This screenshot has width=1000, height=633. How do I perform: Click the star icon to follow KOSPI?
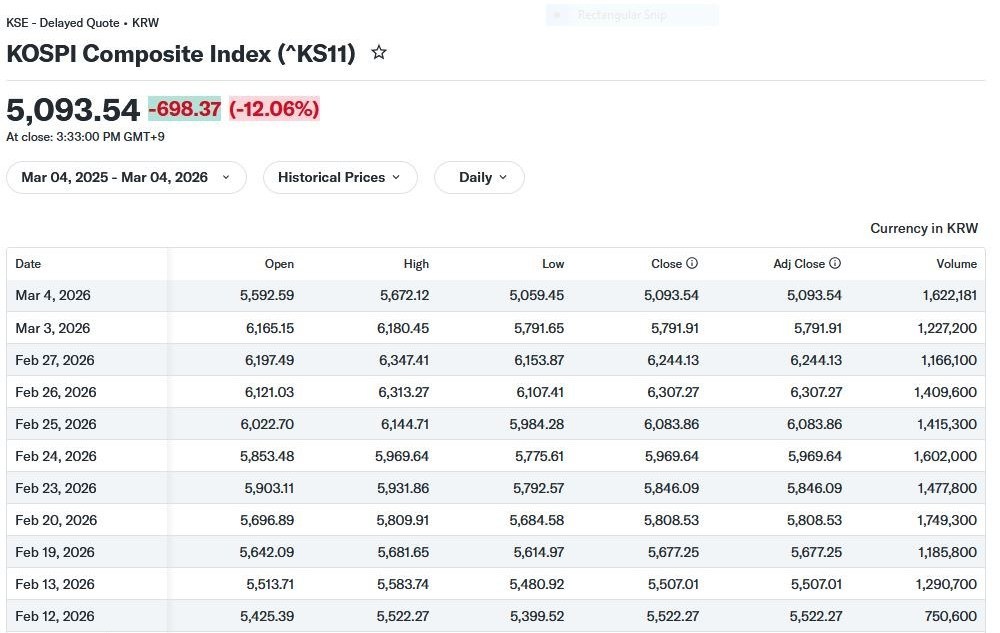(379, 53)
